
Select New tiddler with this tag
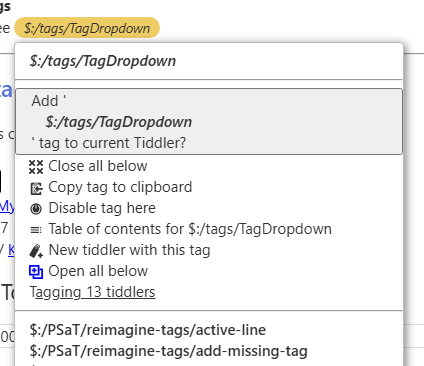(x=129, y=250)
